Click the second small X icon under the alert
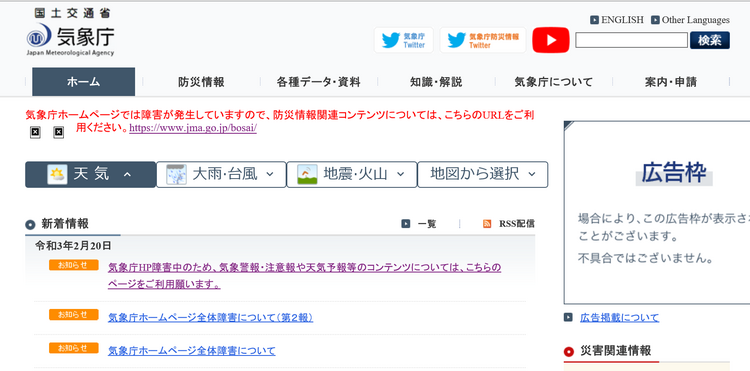This screenshot has height=371, width=750. [x=58, y=132]
